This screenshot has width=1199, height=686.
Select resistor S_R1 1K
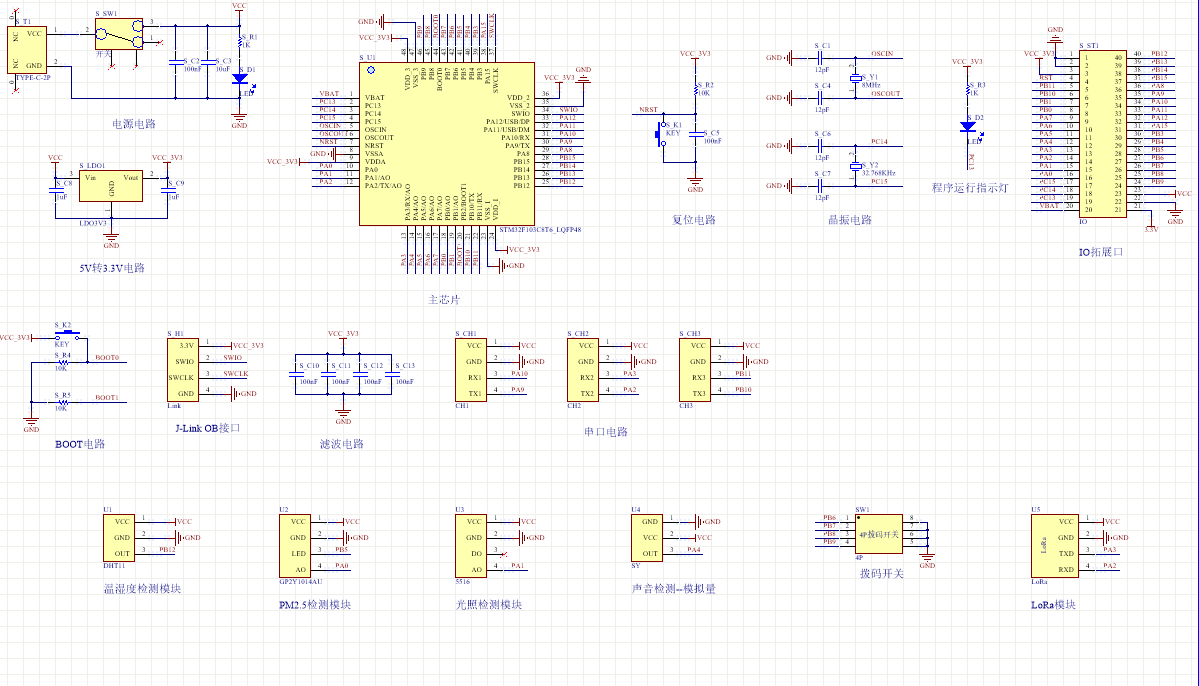(239, 43)
